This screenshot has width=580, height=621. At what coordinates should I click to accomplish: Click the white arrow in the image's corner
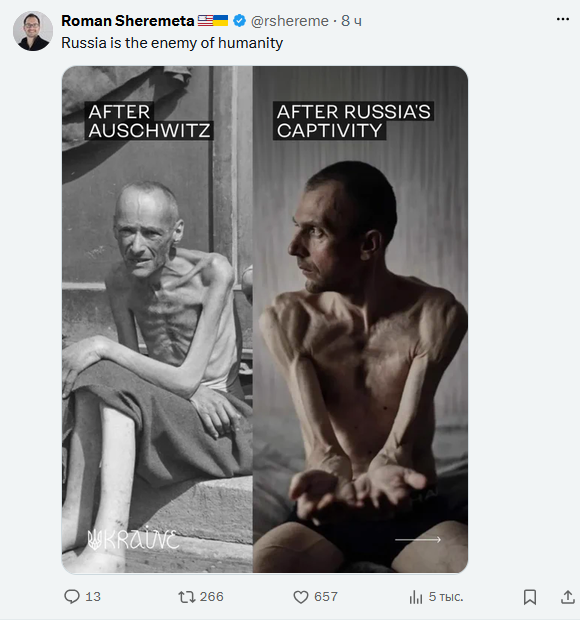pos(418,539)
